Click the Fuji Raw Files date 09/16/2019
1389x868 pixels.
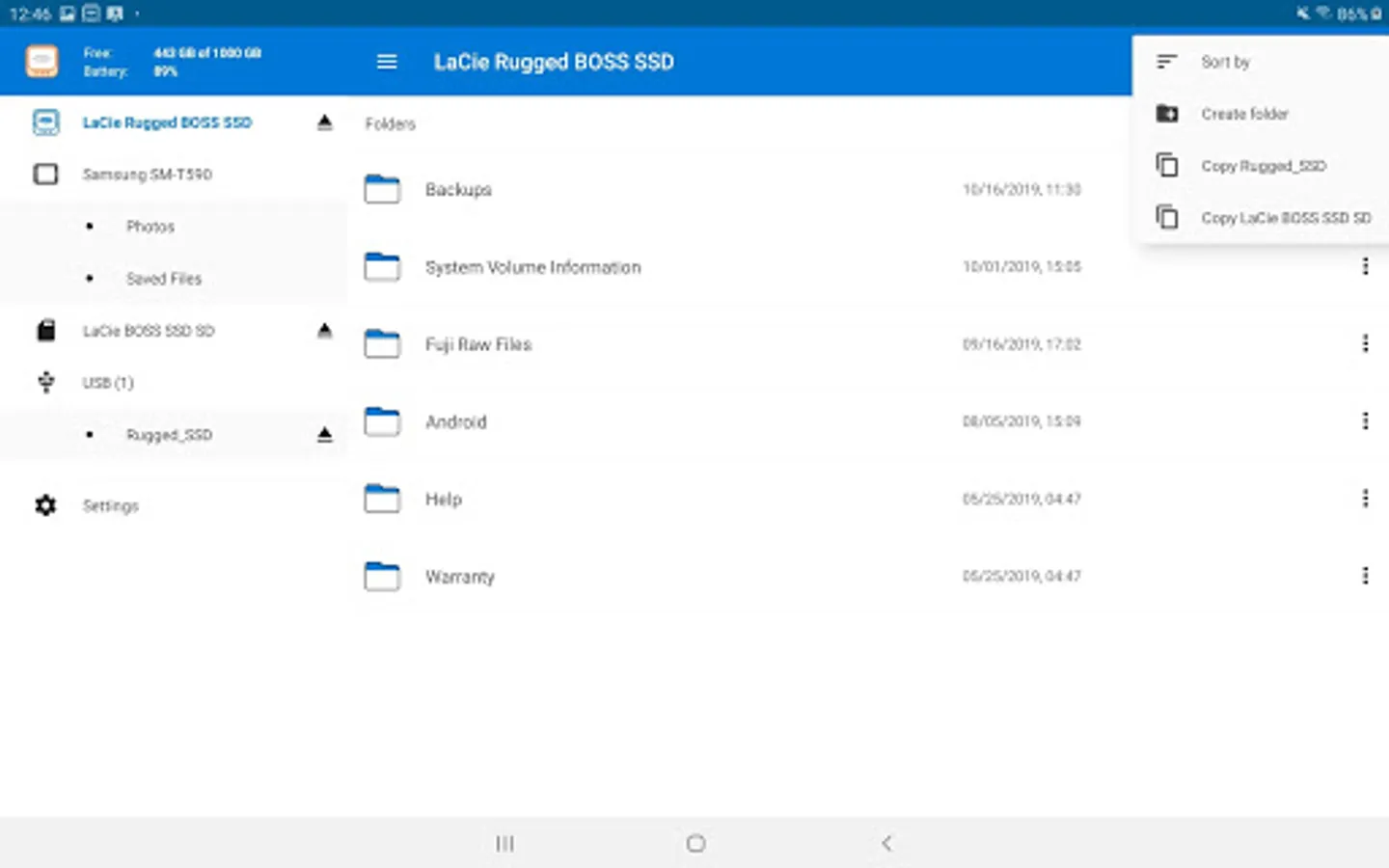coord(1021,344)
